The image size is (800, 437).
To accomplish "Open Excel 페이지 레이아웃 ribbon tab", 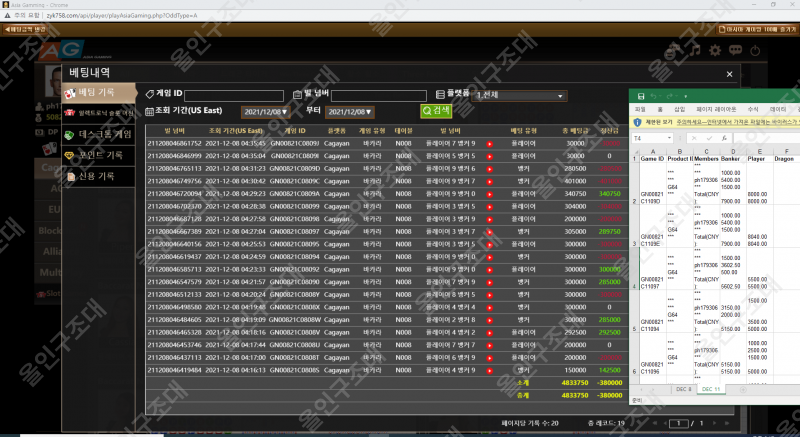I will [716, 109].
